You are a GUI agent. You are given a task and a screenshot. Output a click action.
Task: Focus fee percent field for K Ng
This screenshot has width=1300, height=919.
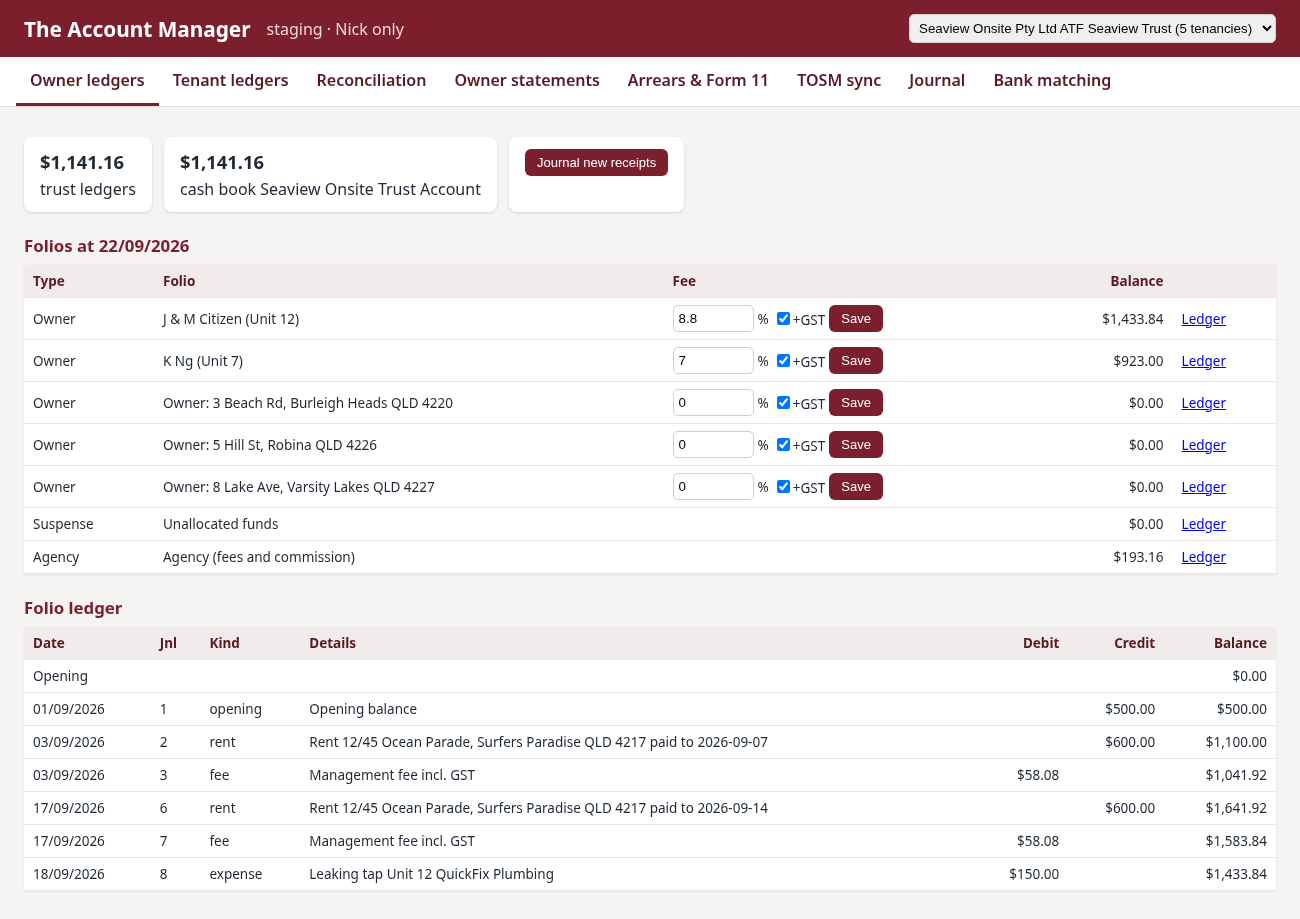713,361
